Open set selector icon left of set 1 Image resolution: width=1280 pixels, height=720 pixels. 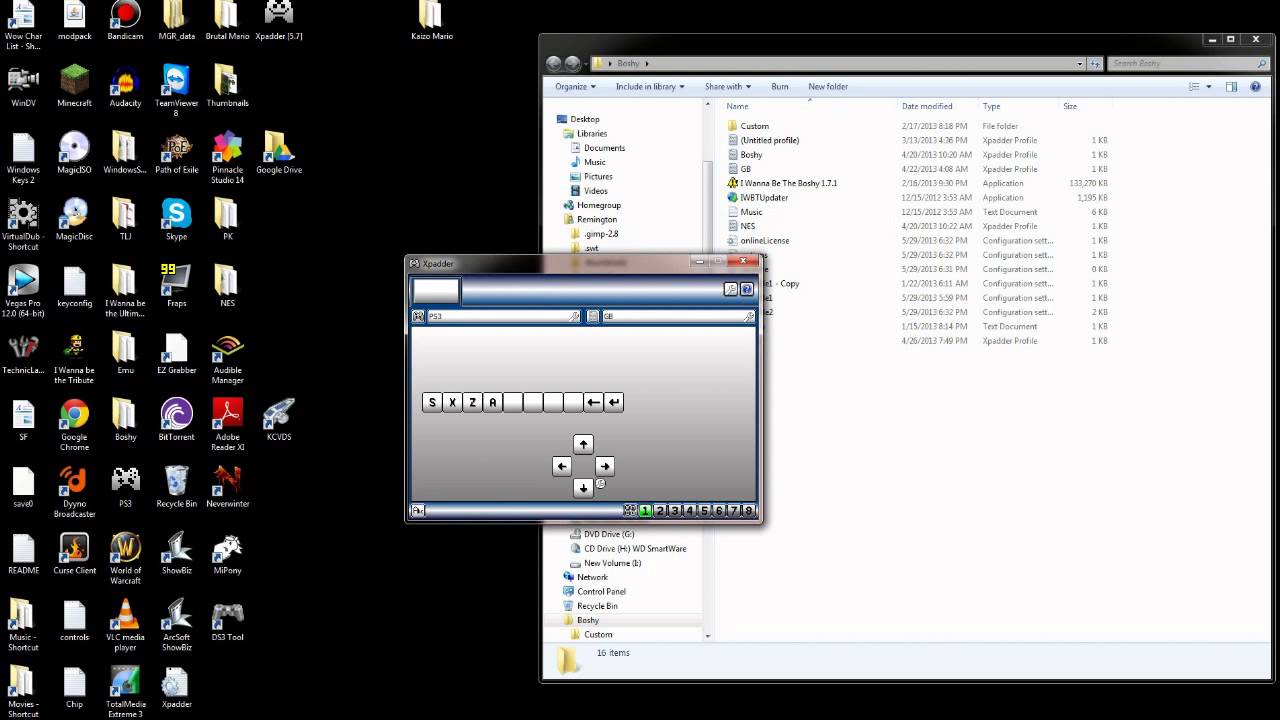click(630, 510)
